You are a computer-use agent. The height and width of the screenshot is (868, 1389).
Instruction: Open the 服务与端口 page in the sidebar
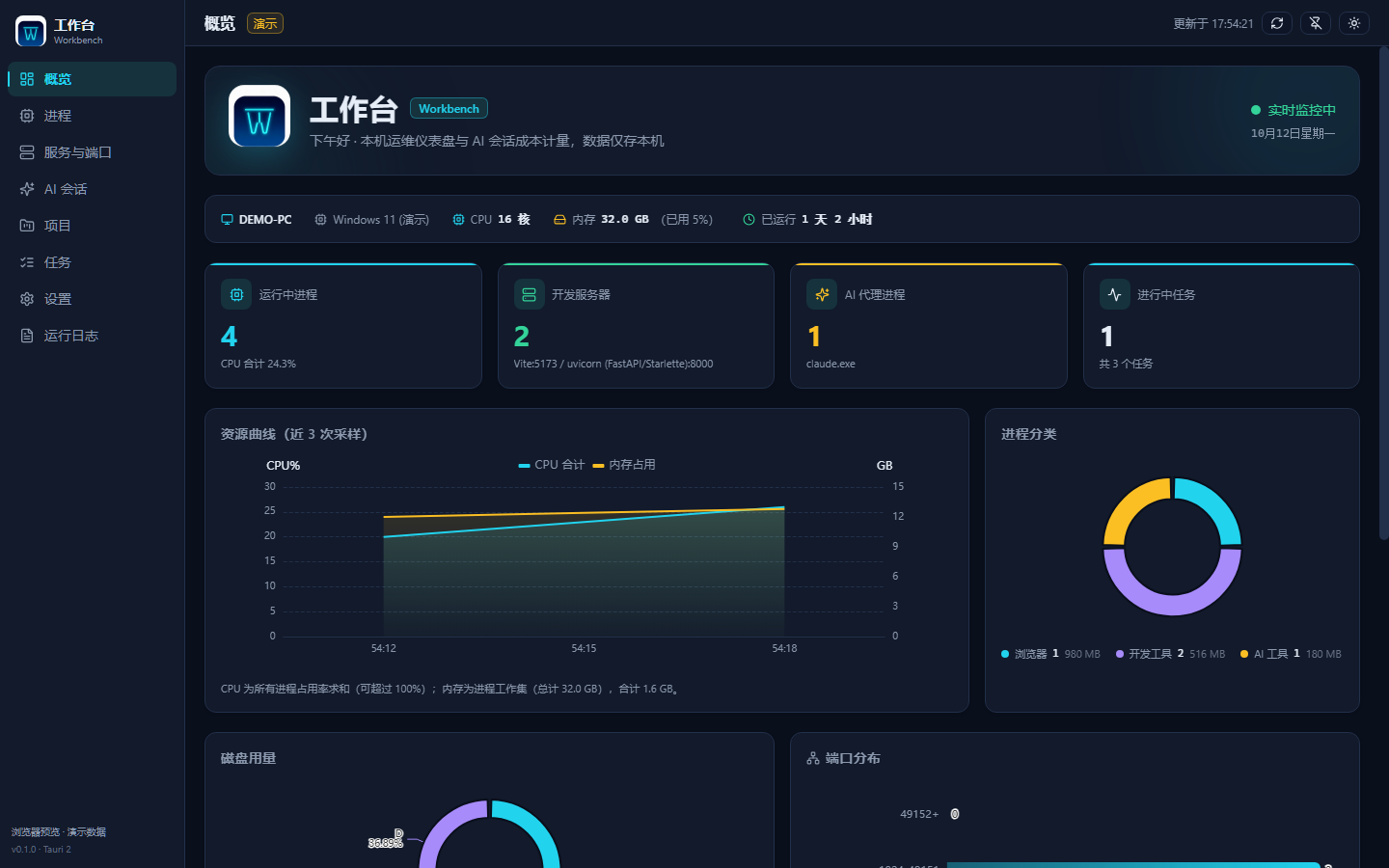[92, 152]
